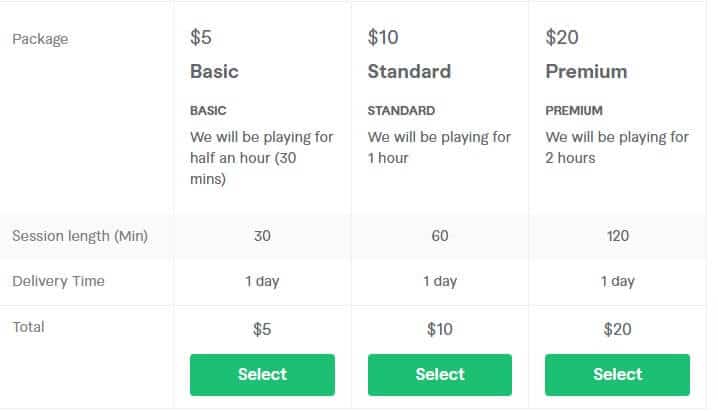Select the Basic $5 package
The height and width of the screenshot is (411, 718).
262,374
